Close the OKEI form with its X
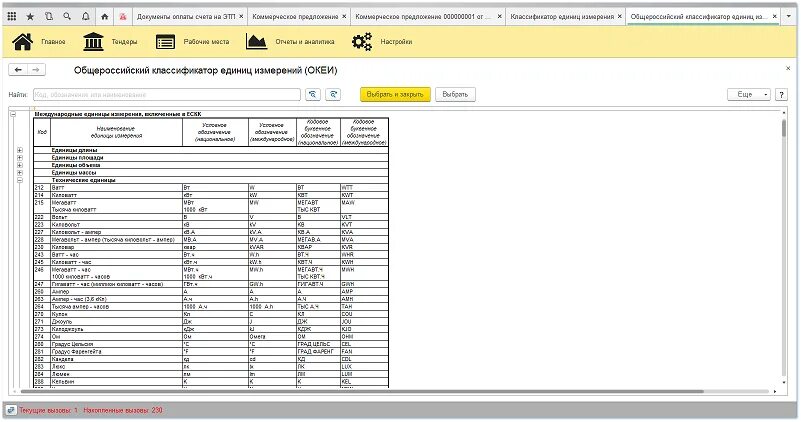The image size is (801, 422). pyautogui.click(x=788, y=68)
